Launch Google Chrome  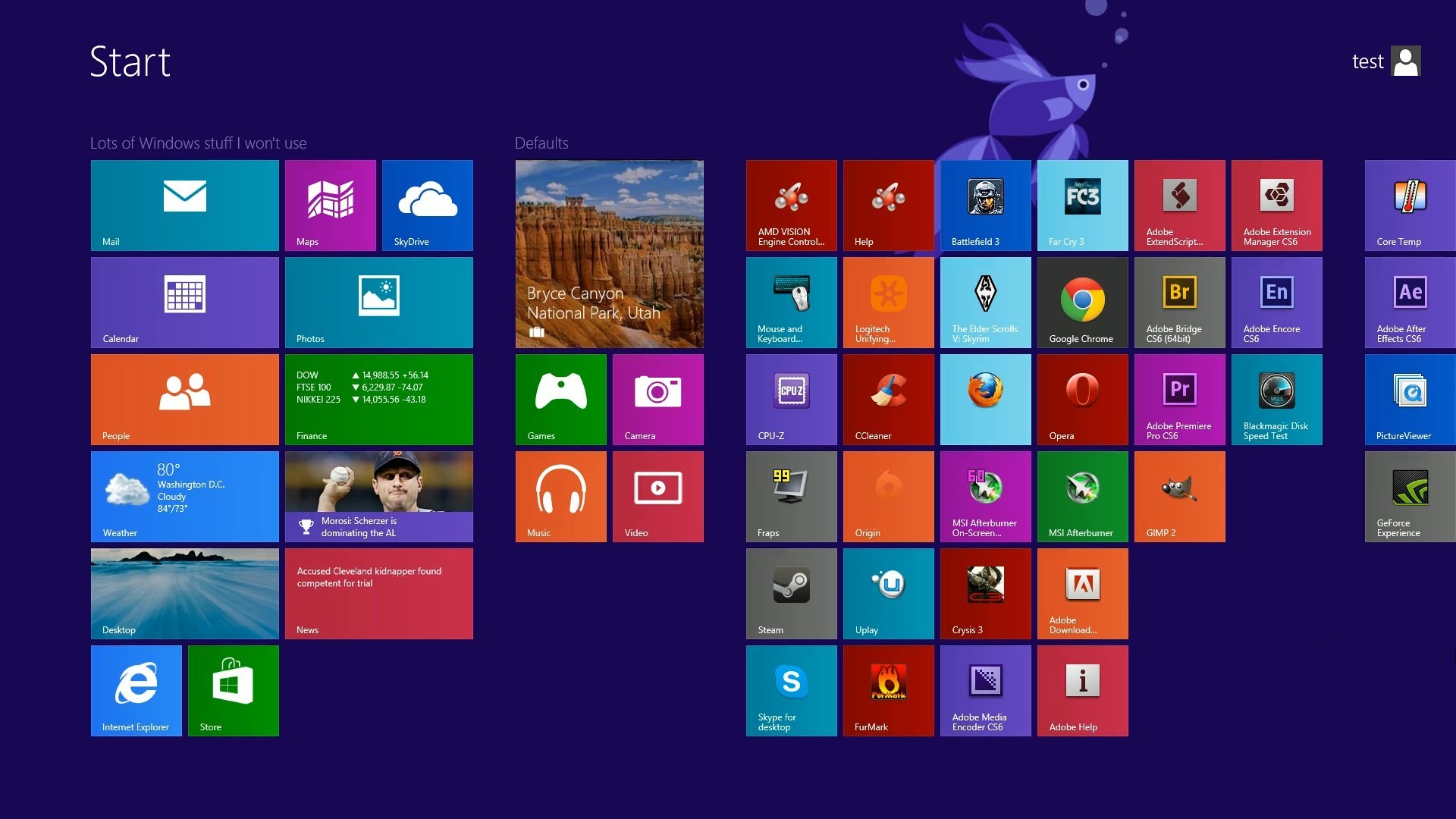(x=1083, y=302)
